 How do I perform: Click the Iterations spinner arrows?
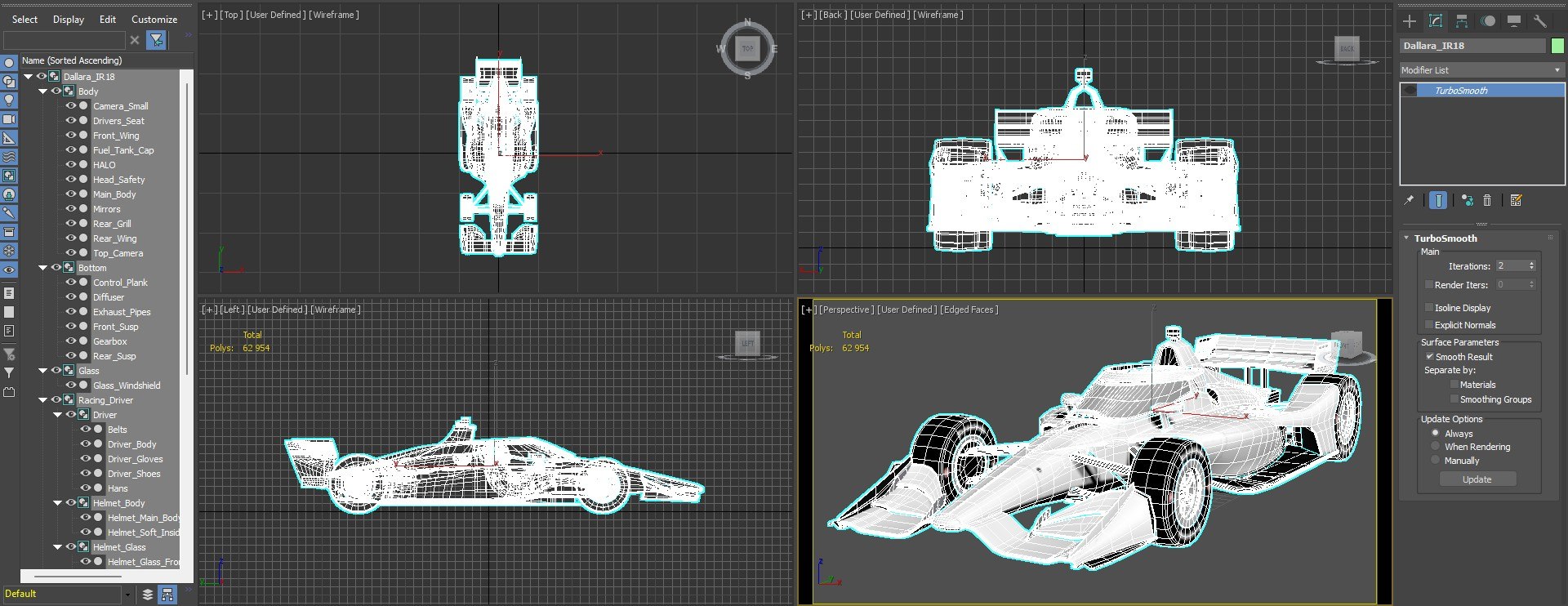click(1531, 266)
